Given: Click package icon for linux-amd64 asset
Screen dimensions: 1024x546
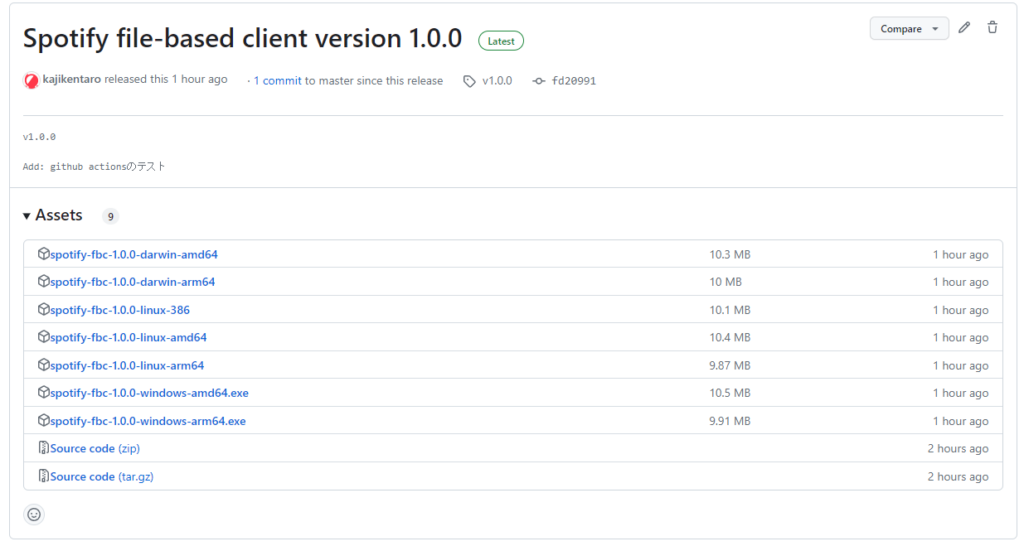Looking at the screenshot, I should click(x=43, y=336).
